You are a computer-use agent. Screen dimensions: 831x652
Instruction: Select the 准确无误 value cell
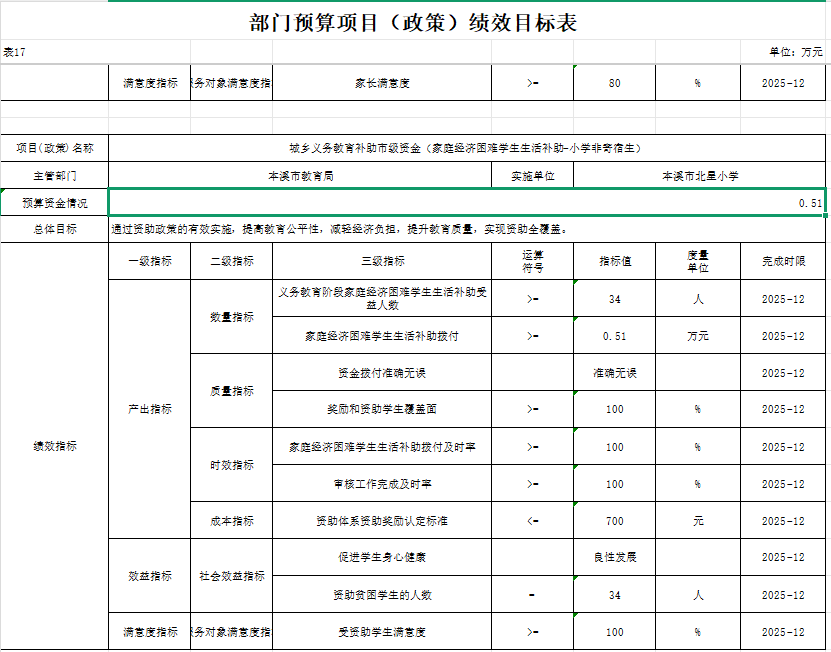click(x=614, y=373)
